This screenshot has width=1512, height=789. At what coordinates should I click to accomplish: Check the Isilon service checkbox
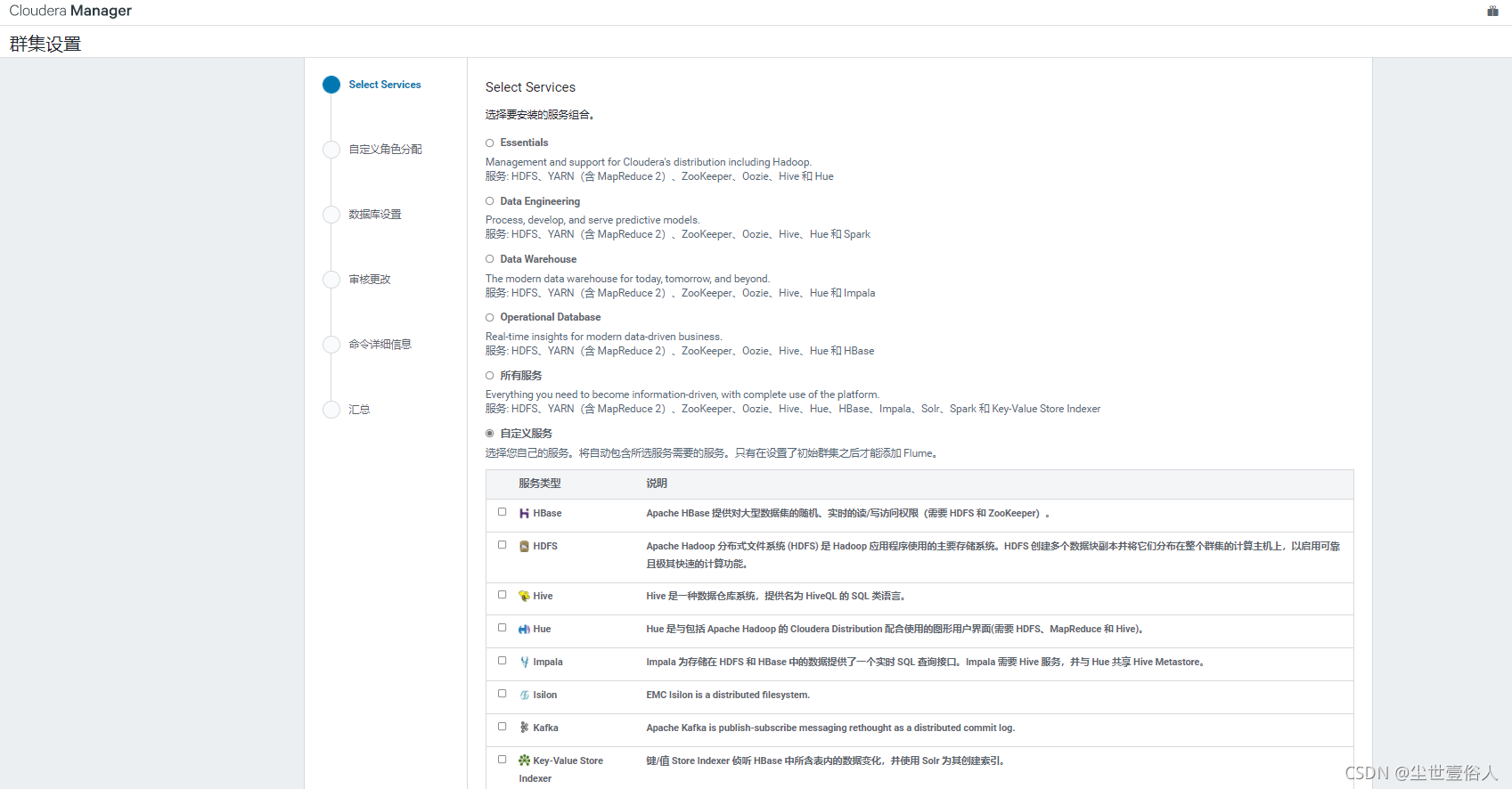point(502,694)
